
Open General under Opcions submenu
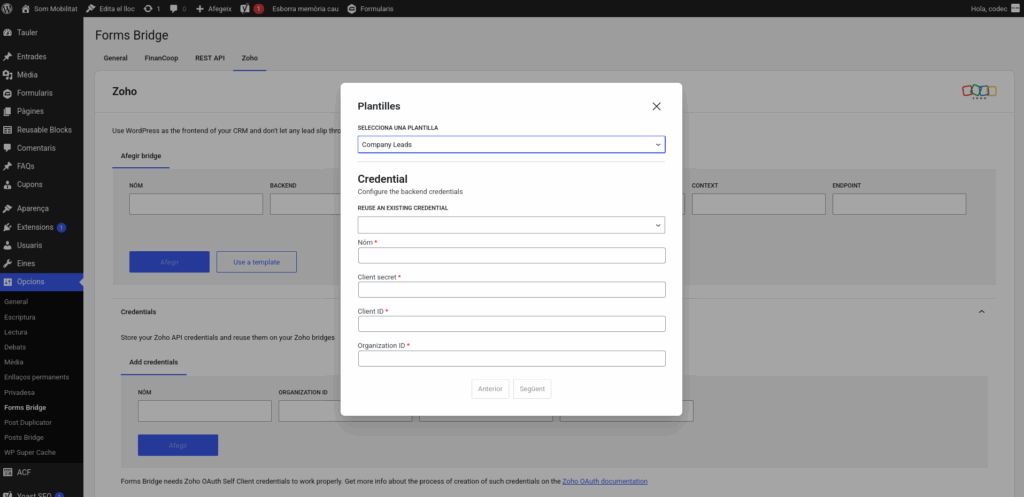tap(16, 302)
